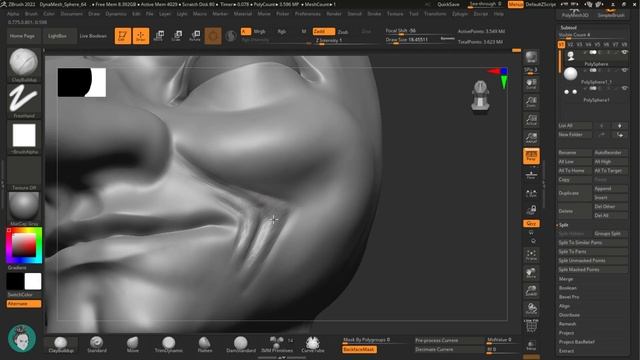Click the Scroll canvas navigation icon

(x=531, y=84)
